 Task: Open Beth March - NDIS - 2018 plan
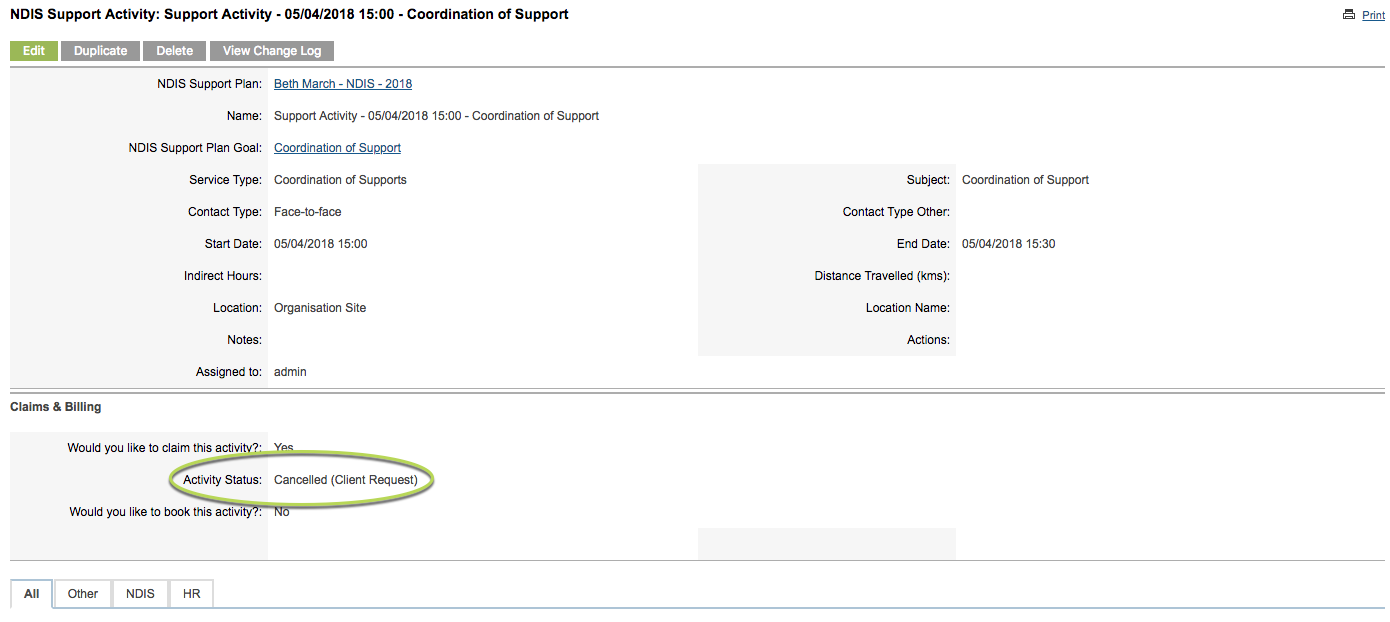343,84
